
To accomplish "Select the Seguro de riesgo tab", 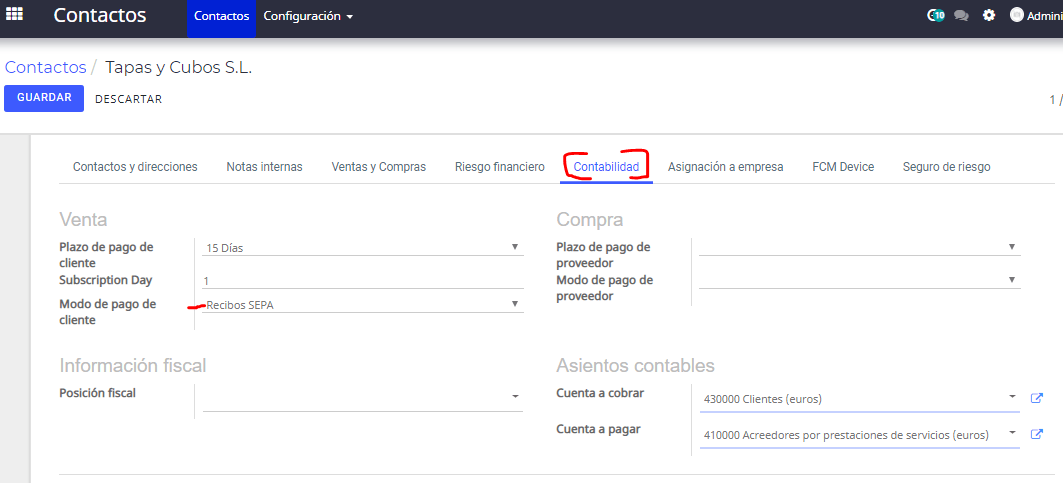I will 946,167.
